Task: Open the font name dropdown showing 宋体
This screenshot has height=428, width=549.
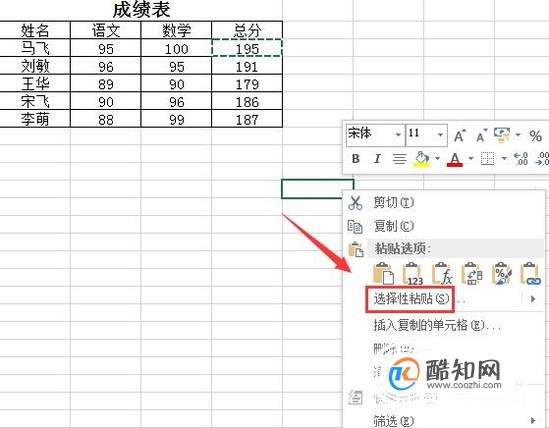Action: coord(375,134)
